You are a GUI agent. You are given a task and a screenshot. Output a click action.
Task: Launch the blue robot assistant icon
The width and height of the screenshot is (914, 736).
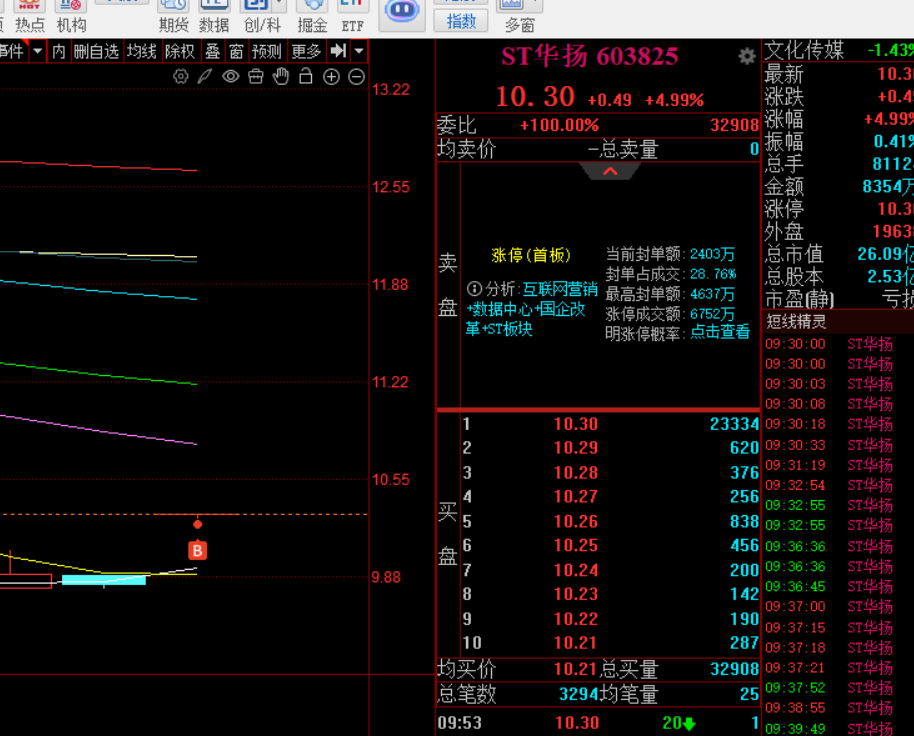402,12
